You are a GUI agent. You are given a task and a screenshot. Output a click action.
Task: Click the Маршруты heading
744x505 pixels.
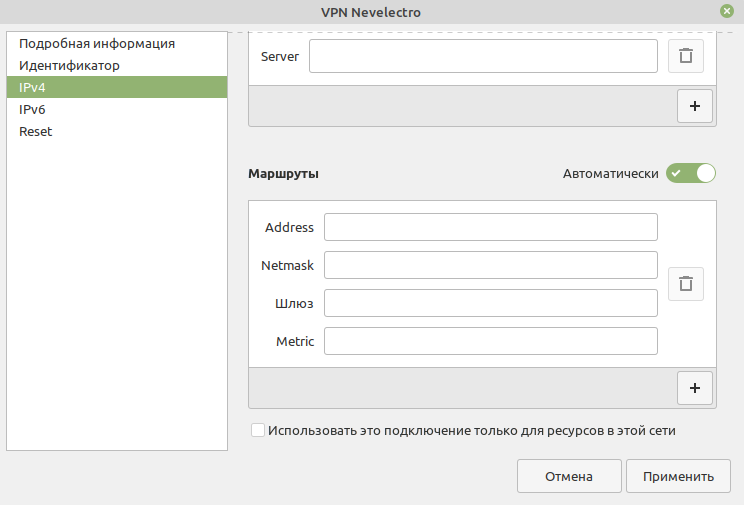click(x=283, y=174)
